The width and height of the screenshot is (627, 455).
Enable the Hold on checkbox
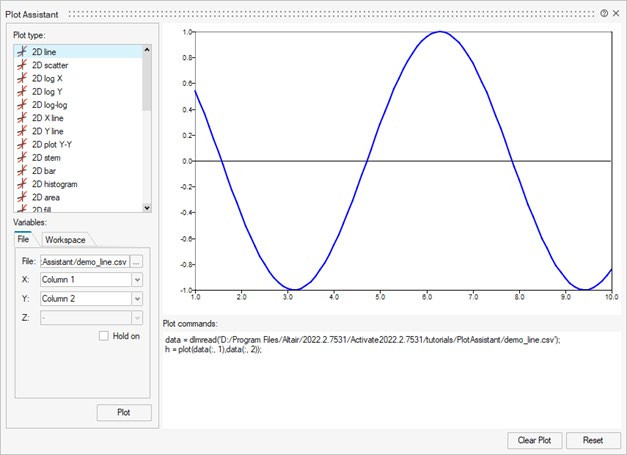point(104,336)
